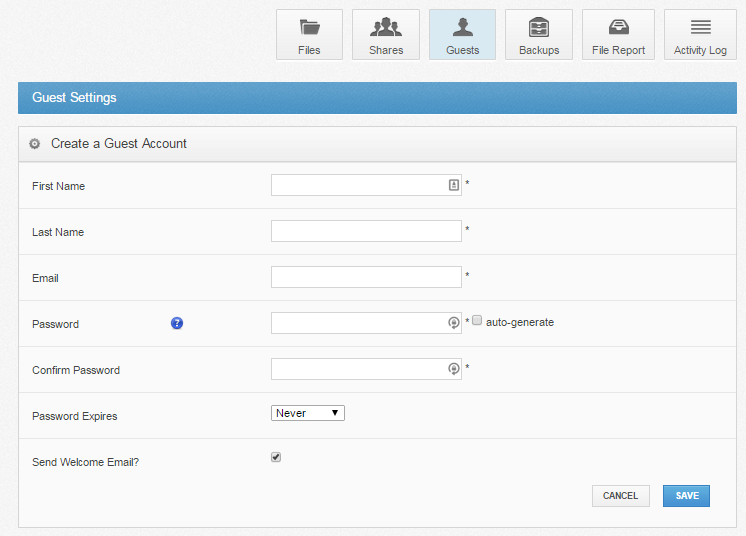Screen dimensions: 746x536
Task: Uncheck the Send Welcome Email checkbox
Action: (x=276, y=457)
